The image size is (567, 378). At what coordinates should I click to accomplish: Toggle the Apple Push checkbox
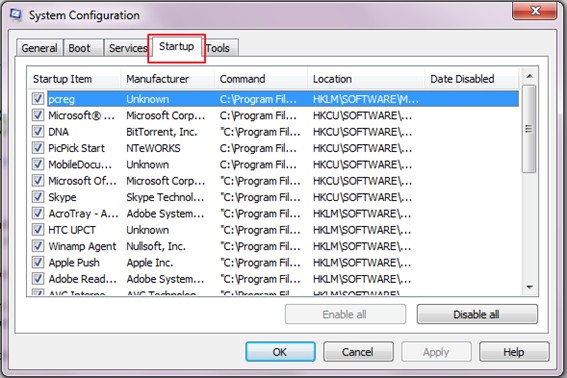tap(38, 262)
